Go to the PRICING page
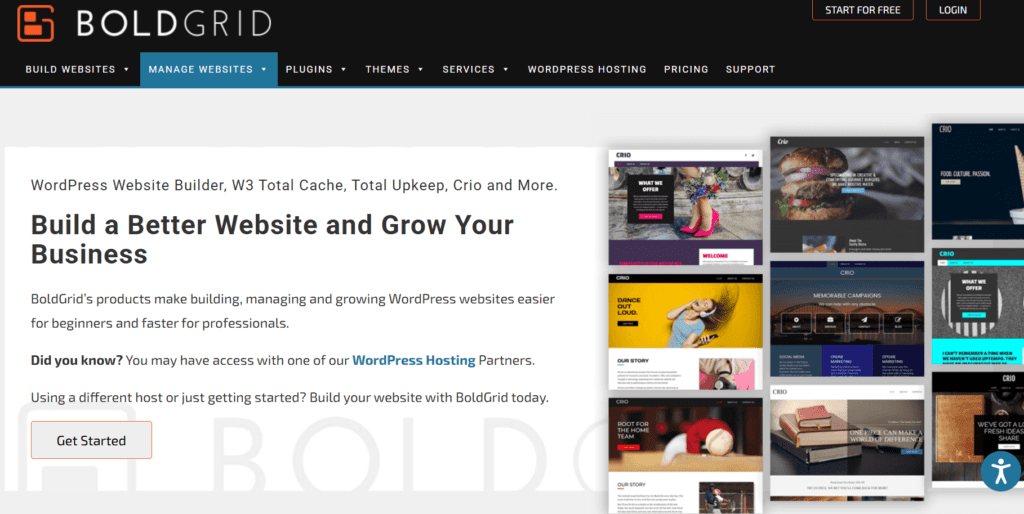 pos(686,69)
